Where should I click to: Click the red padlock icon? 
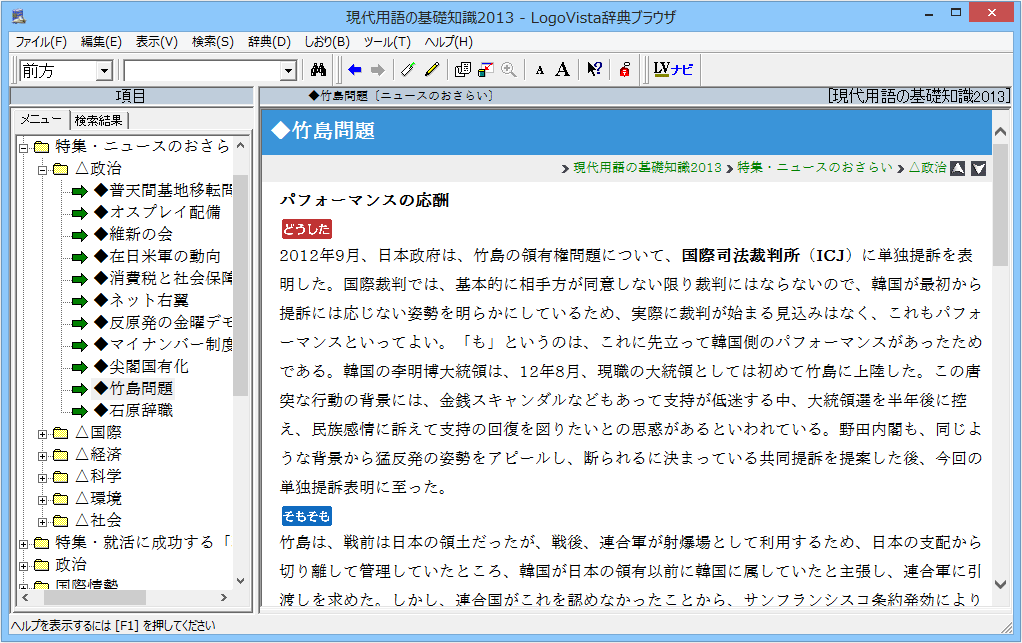pyautogui.click(x=624, y=70)
